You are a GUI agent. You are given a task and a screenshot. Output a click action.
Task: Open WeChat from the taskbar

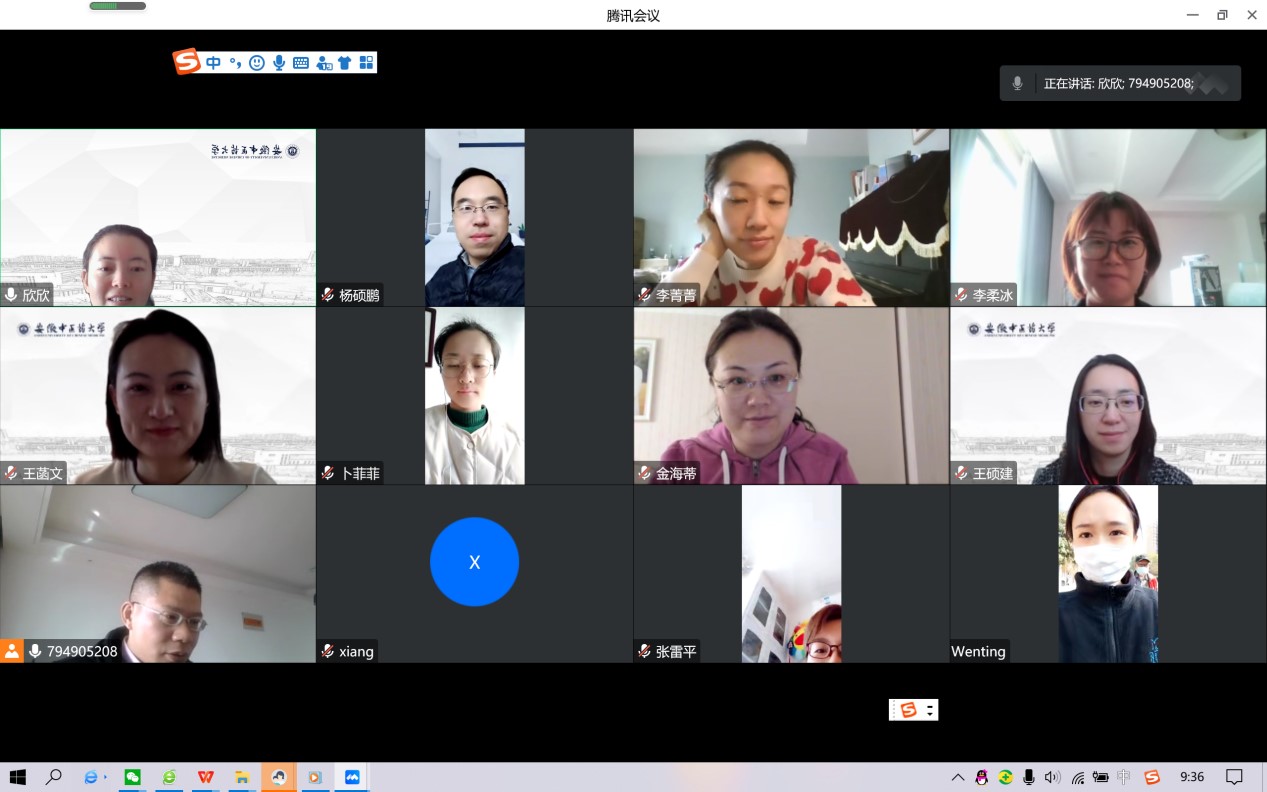132,777
